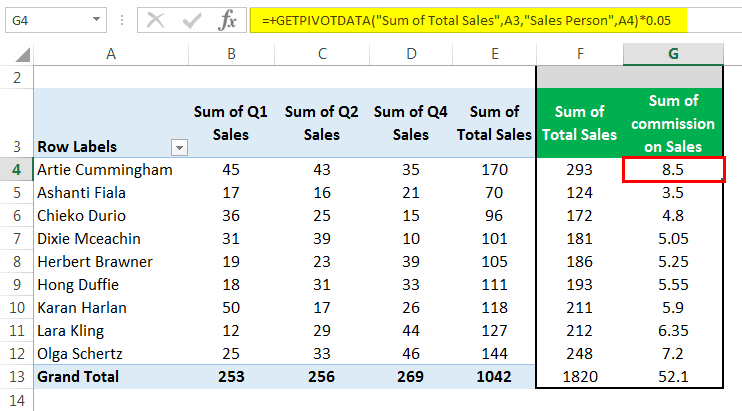Screen dimensions: 742x411
Task: Click the formula bar resize dots handle
Action: (122, 20)
